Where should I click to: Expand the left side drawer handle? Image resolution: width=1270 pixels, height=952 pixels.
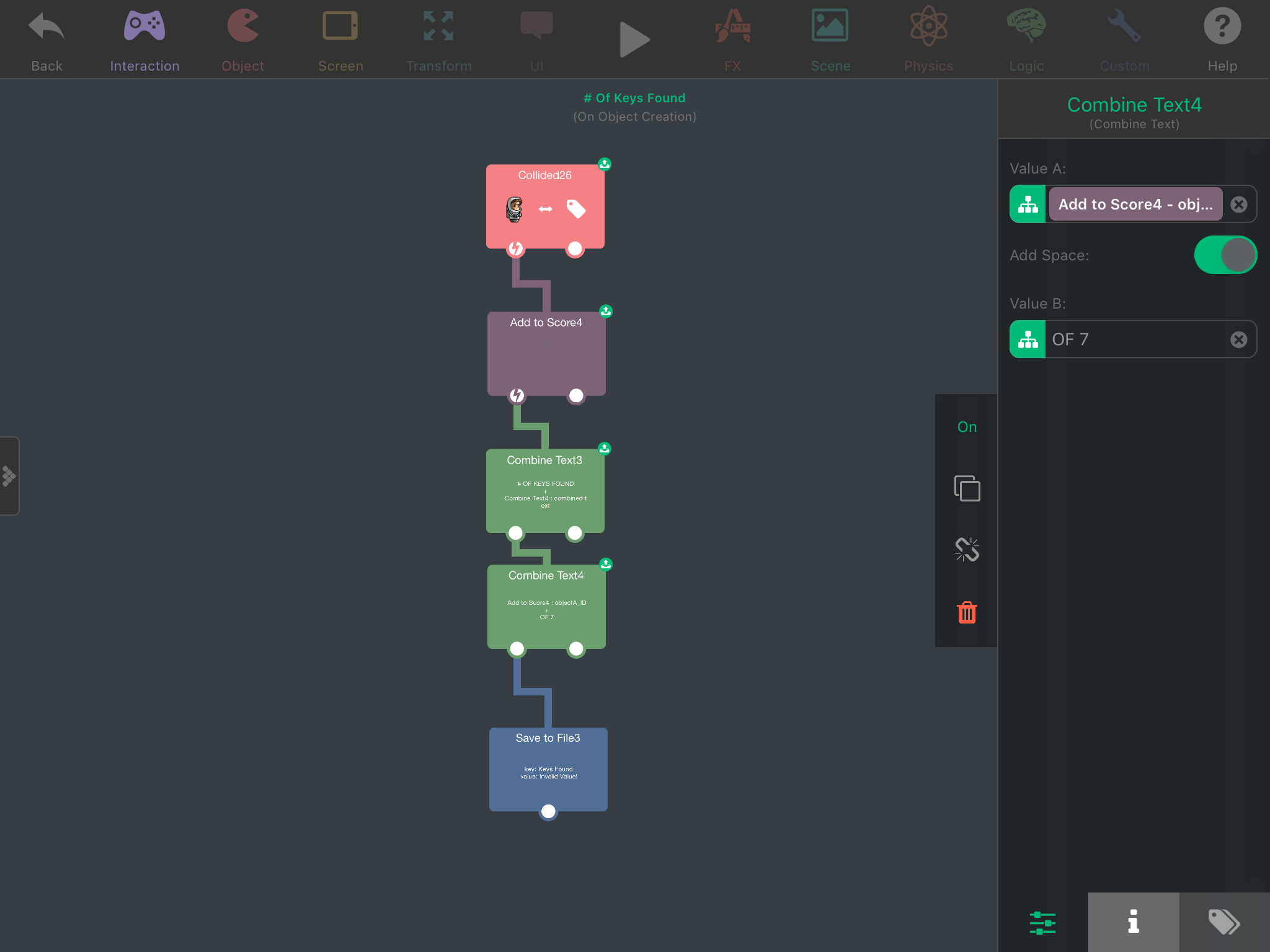[9, 476]
